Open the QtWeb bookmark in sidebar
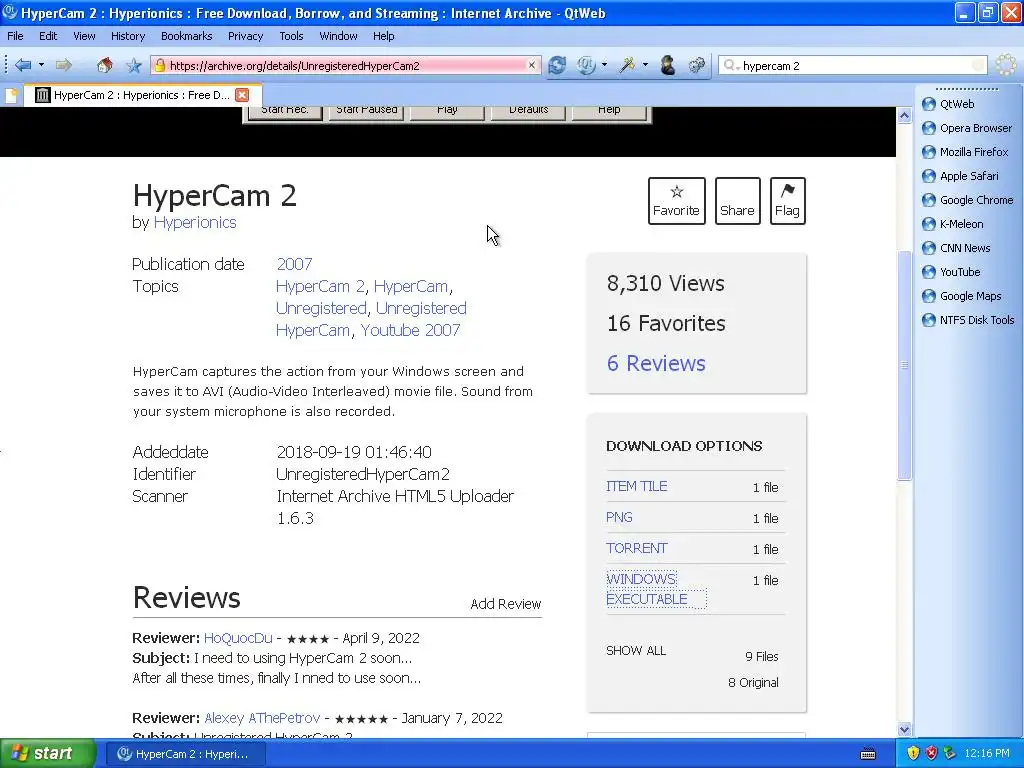 coord(948,104)
